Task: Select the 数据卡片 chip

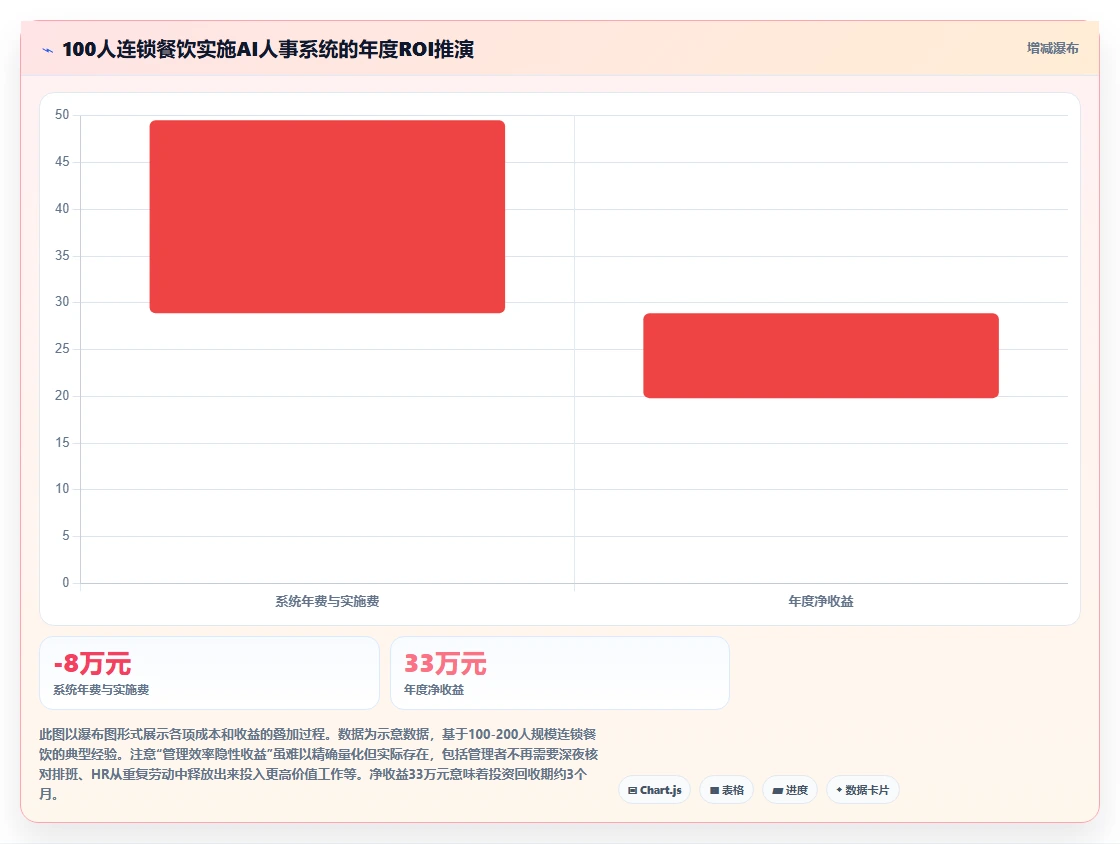Action: (863, 790)
